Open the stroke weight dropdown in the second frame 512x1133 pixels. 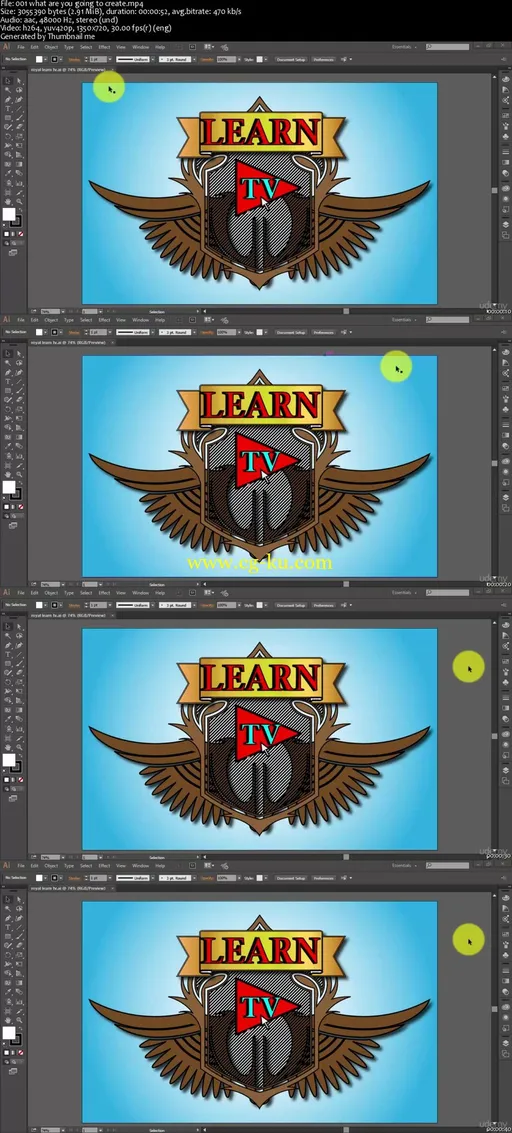(110, 332)
